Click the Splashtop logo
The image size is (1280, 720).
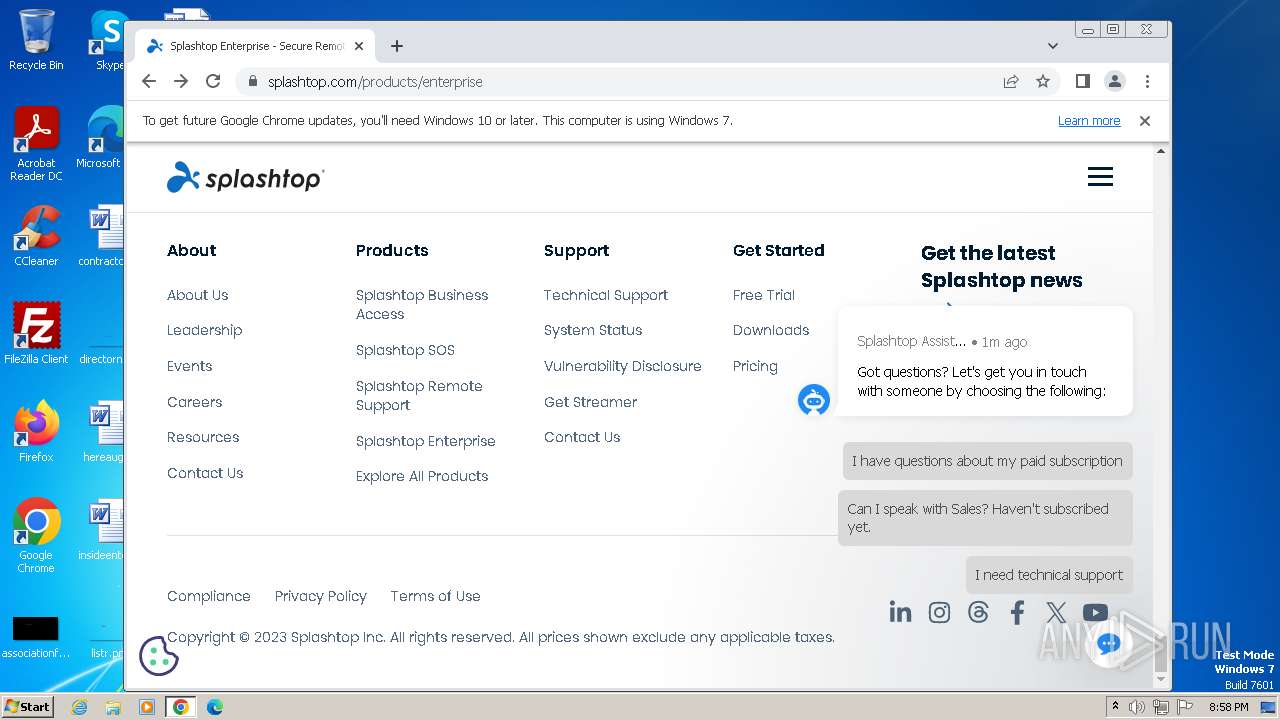coord(245,178)
